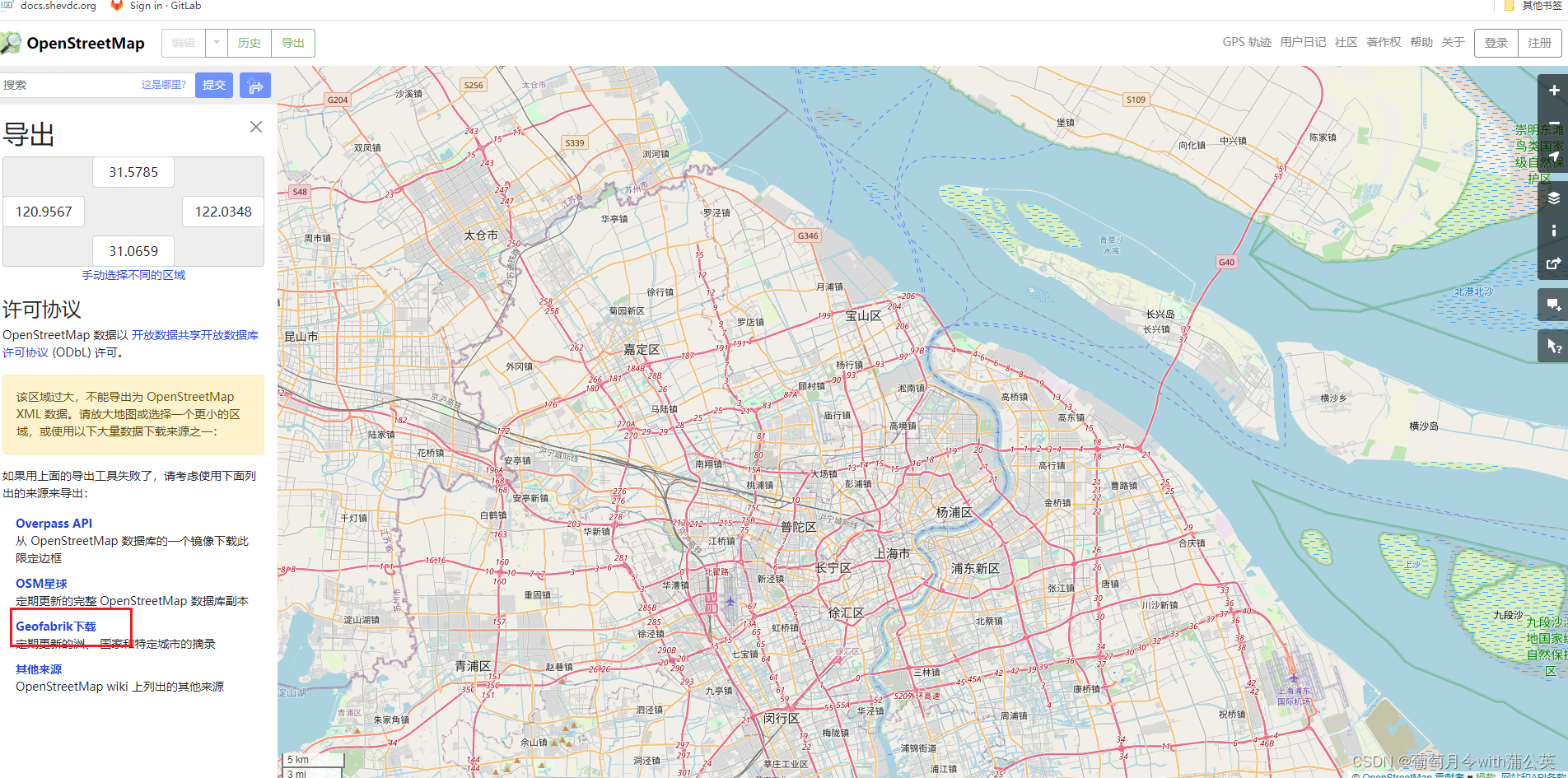Click the 青浦区 label on the map
This screenshot has width=1568, height=778.
(473, 665)
